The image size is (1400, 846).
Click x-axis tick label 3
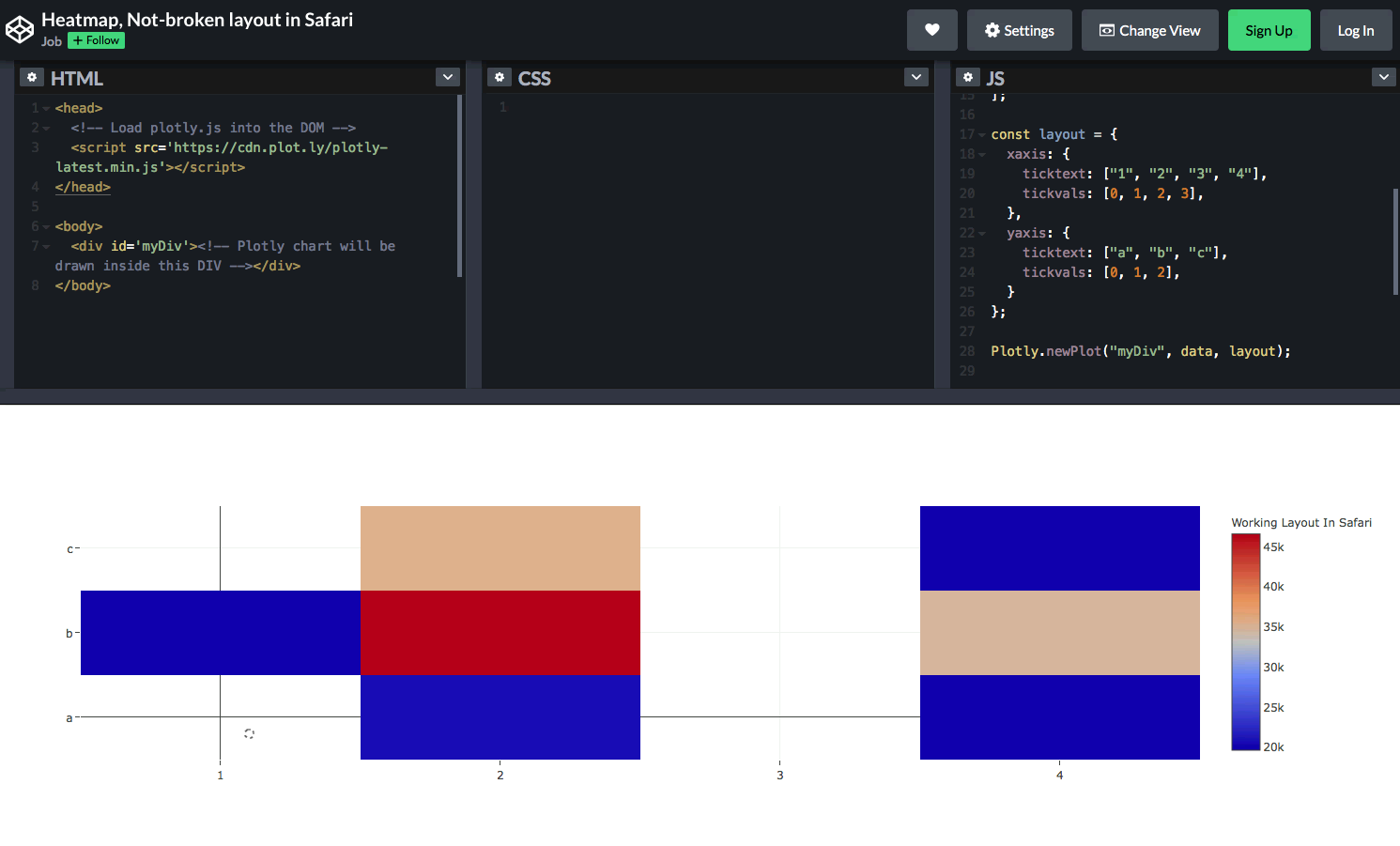point(780,776)
